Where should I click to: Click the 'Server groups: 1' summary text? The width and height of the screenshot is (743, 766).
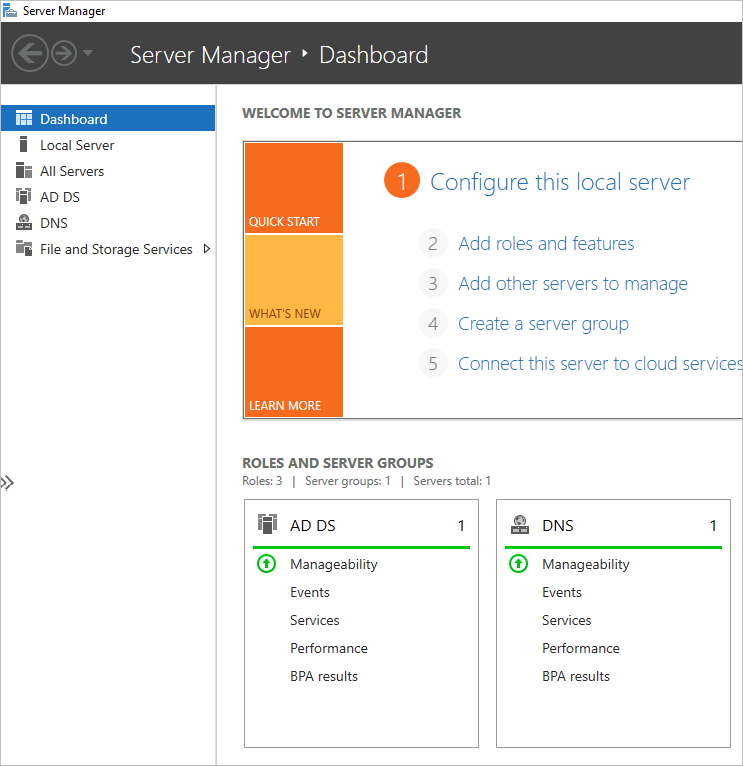(348, 481)
